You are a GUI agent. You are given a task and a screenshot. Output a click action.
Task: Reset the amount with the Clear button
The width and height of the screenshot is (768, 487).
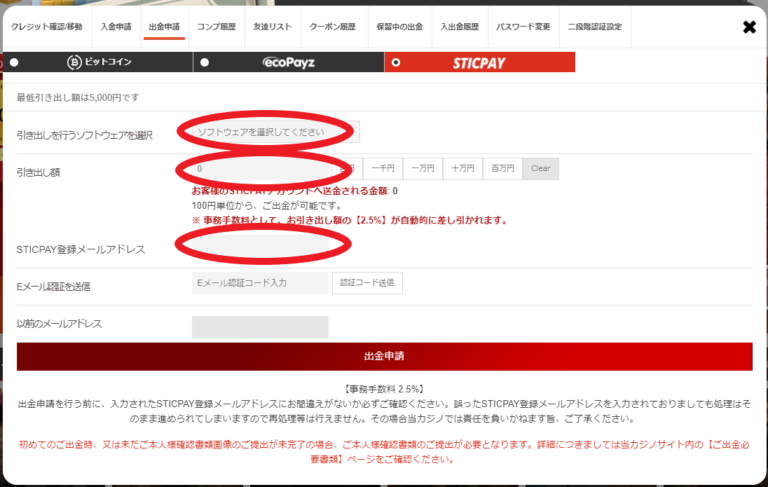[x=541, y=169]
